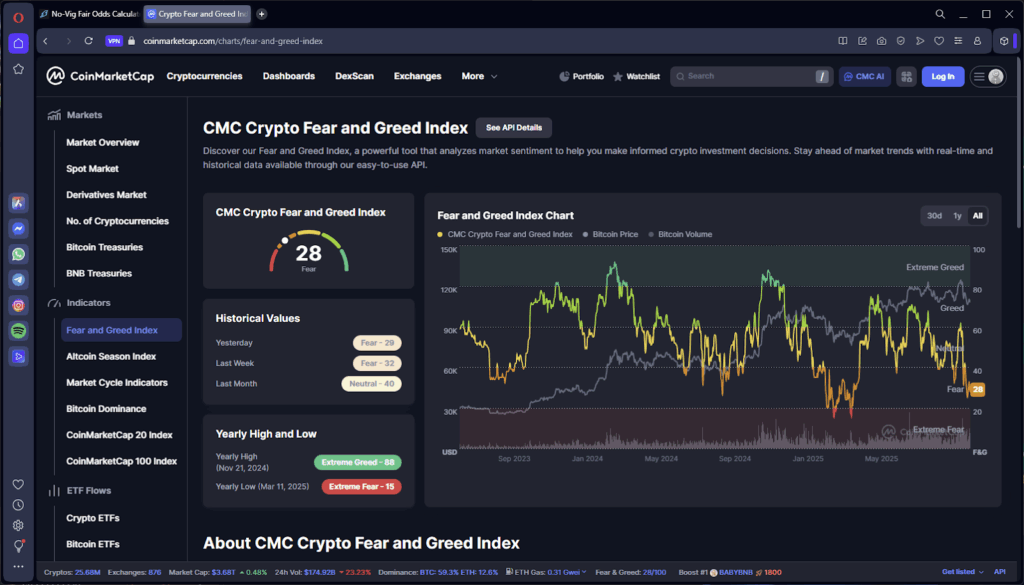Open the Opera menu logo
The width and height of the screenshot is (1024, 585).
pos(18,18)
